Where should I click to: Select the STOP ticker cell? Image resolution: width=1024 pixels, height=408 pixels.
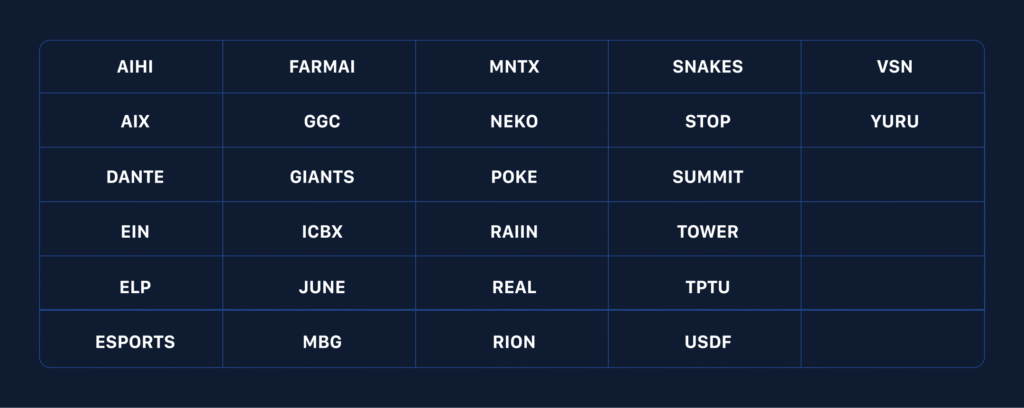point(707,122)
